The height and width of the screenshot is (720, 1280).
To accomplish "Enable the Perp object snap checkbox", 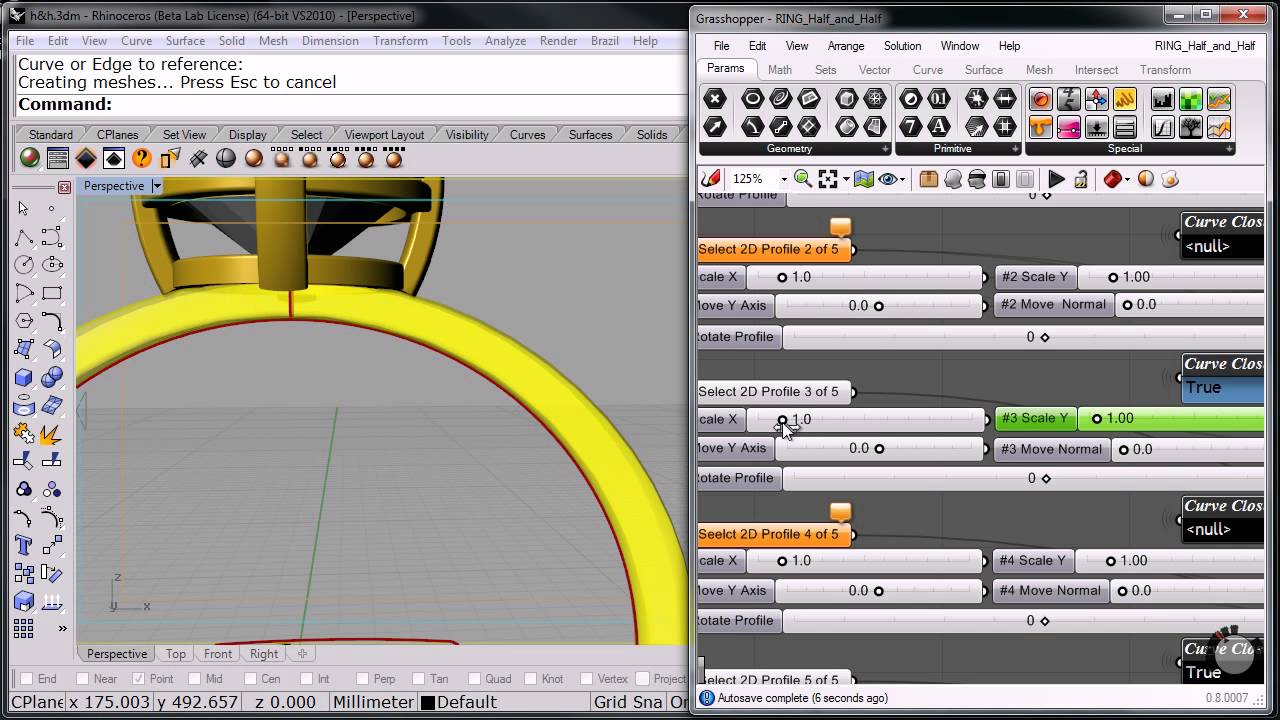I will [x=361, y=679].
